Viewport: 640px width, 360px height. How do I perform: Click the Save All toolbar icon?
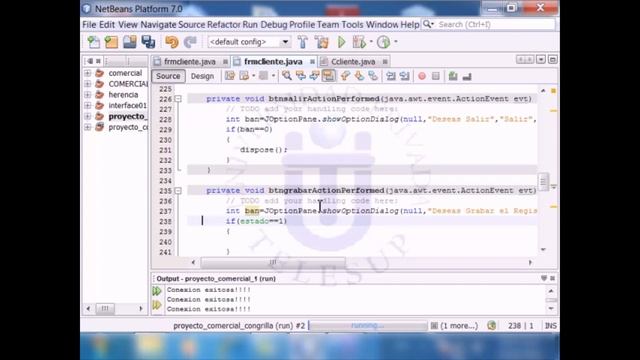148,42
